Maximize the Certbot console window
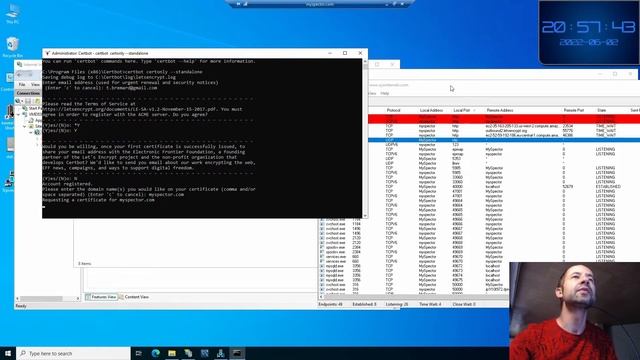 (345, 53)
